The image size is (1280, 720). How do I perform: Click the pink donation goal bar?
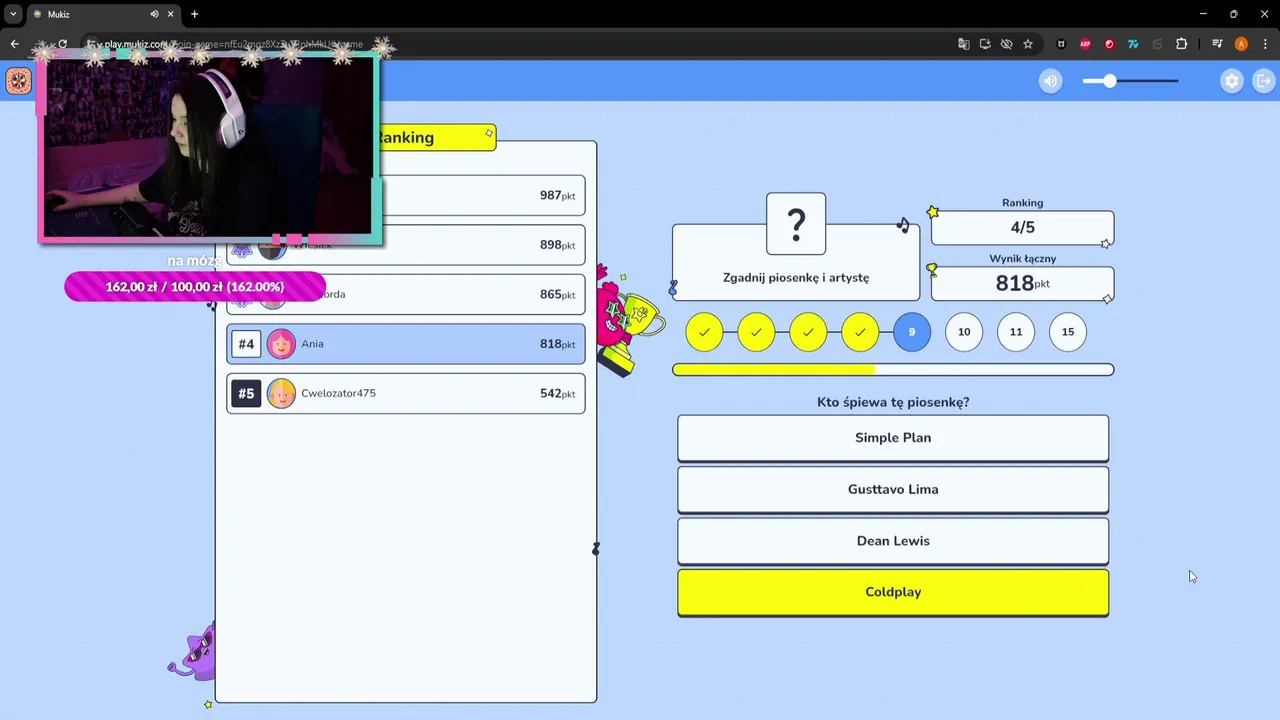195,287
